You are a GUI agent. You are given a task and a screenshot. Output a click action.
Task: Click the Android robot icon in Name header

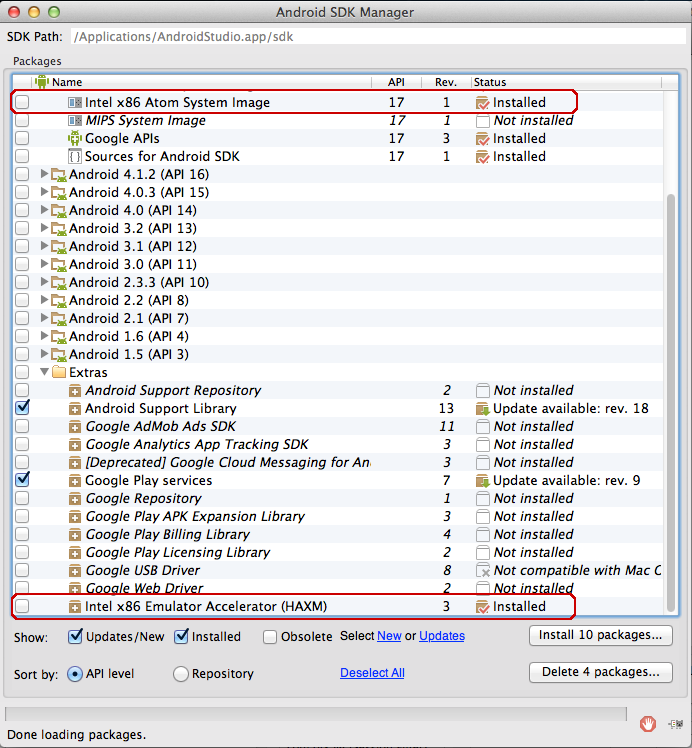click(42, 82)
